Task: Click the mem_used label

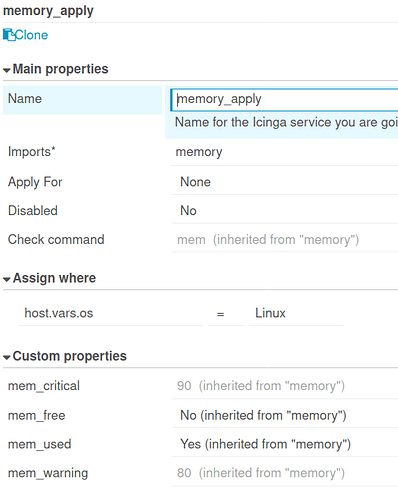Action: click(x=40, y=444)
